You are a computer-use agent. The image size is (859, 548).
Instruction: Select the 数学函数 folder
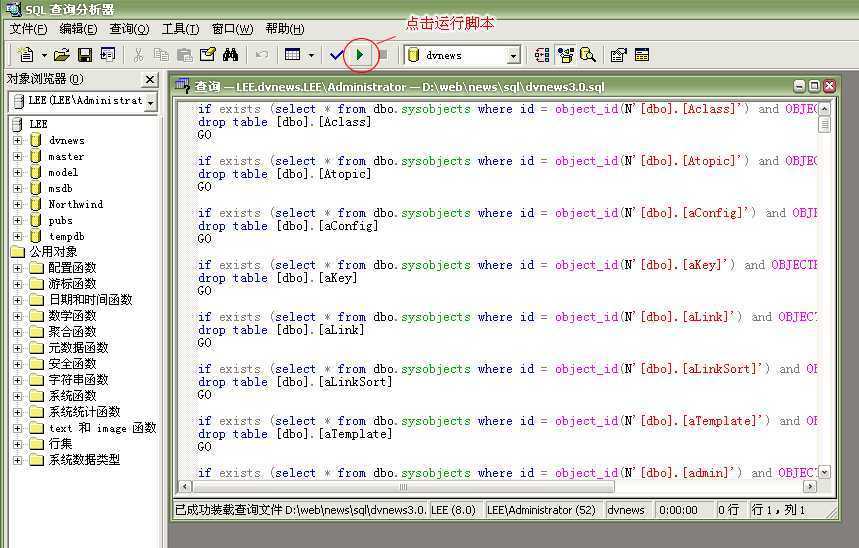[x=72, y=316]
